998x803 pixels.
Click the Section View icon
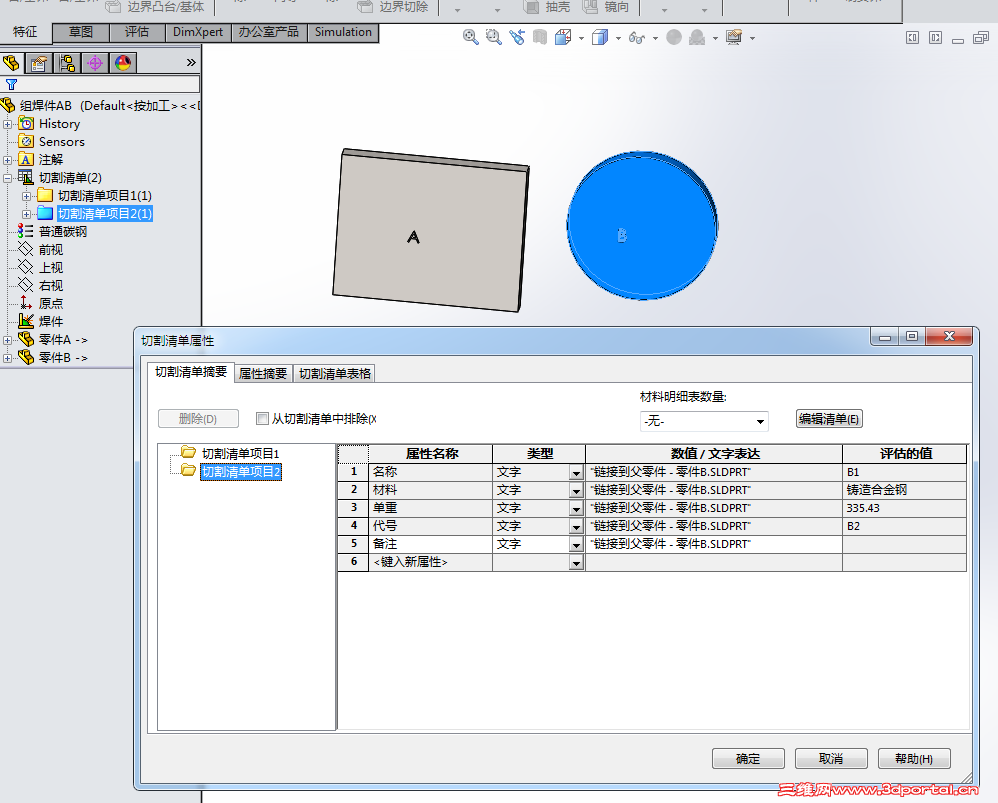[540, 38]
